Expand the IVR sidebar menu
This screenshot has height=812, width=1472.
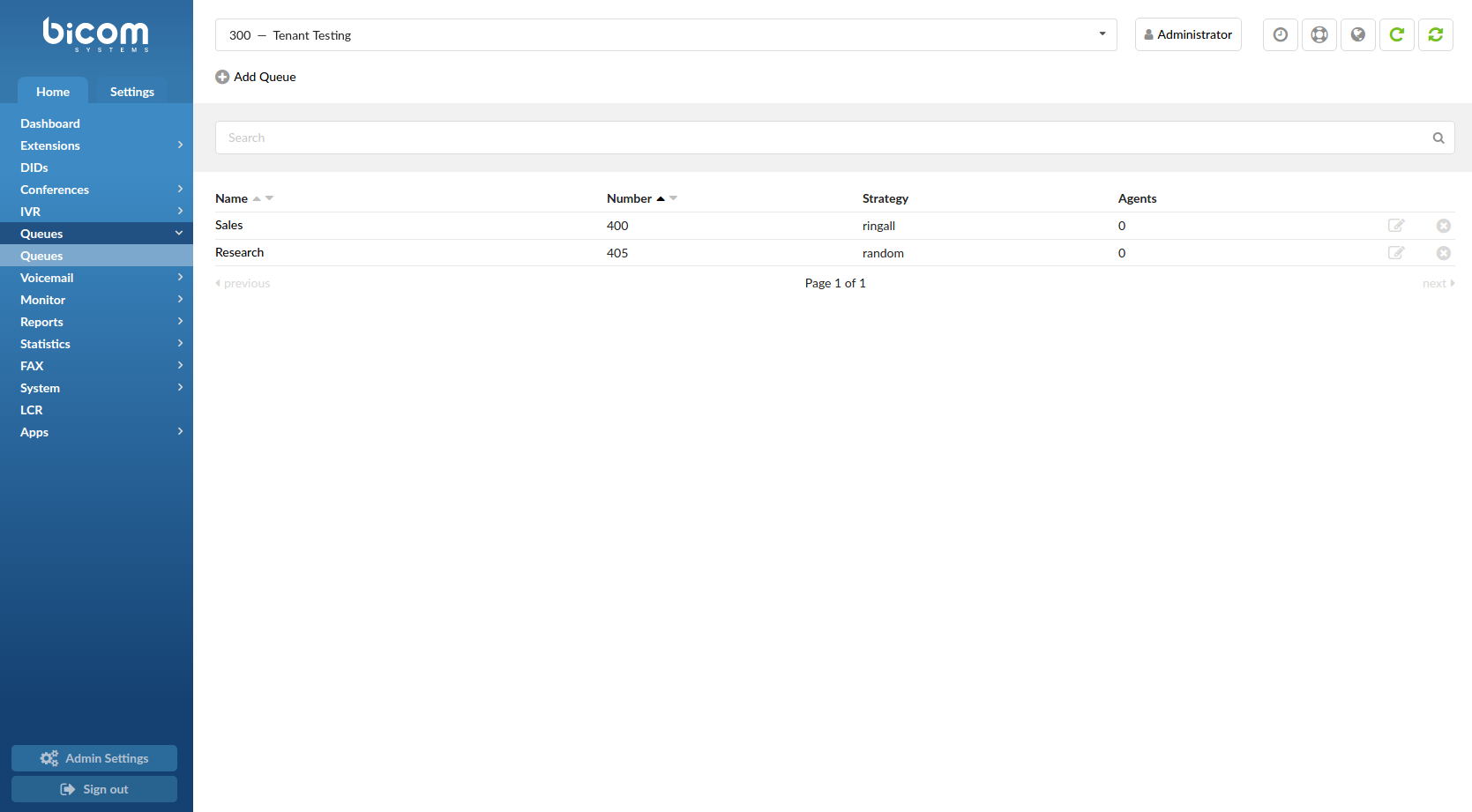click(x=180, y=211)
